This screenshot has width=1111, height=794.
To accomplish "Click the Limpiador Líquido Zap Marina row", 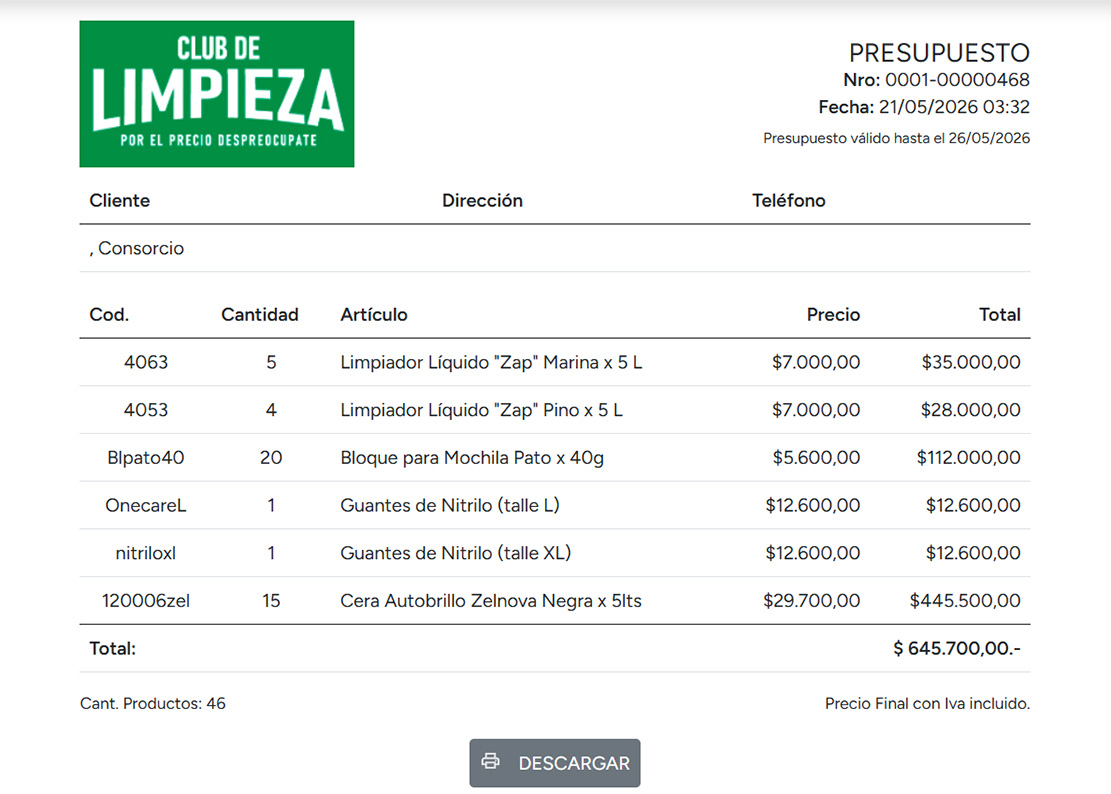I will [x=555, y=362].
